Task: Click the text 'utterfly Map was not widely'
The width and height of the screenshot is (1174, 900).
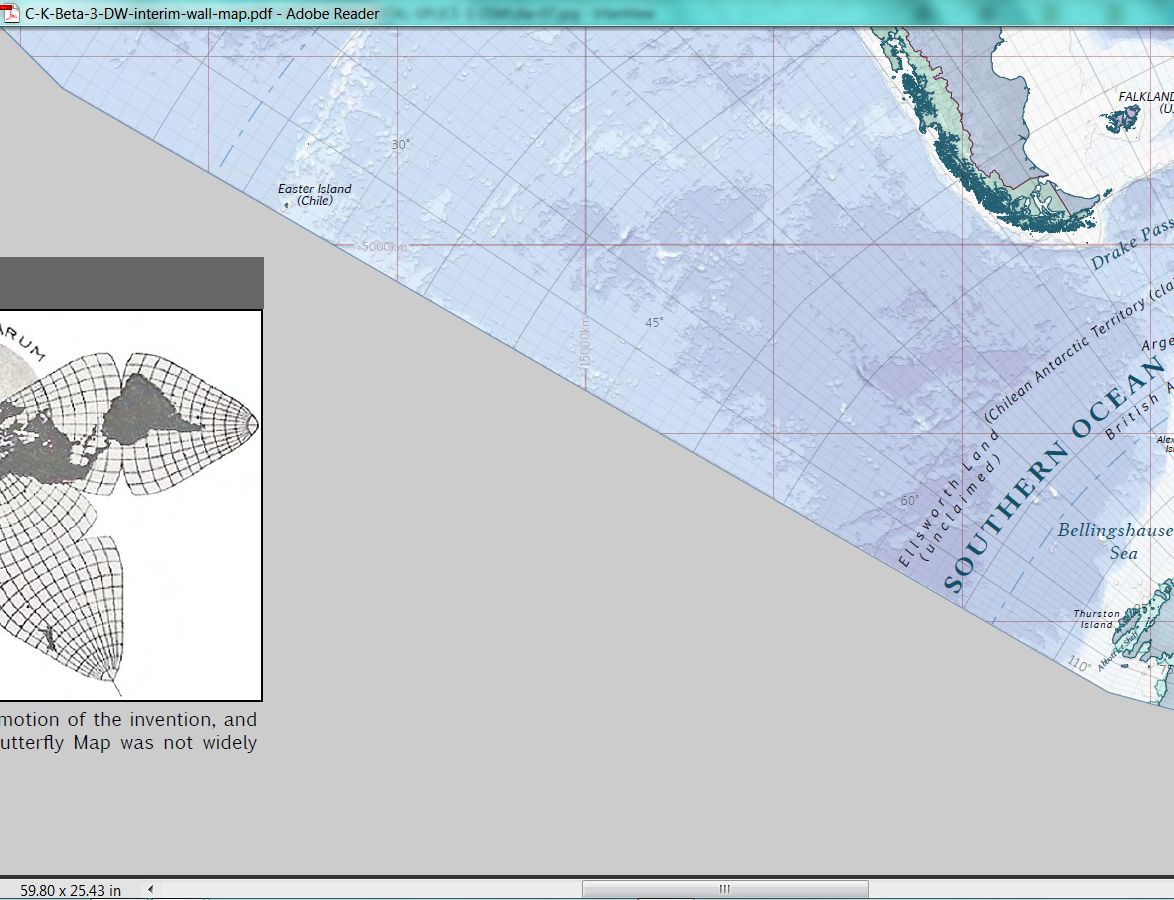Action: (129, 743)
